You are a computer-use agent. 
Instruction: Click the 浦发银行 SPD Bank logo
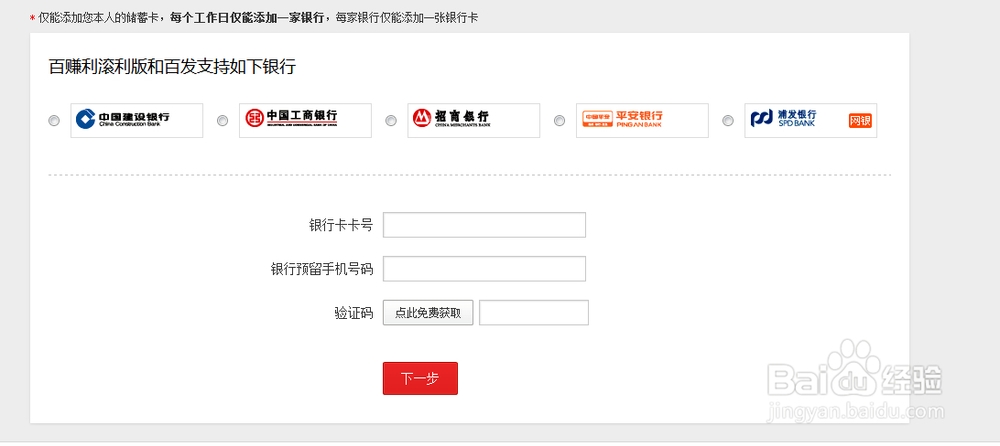coord(796,120)
